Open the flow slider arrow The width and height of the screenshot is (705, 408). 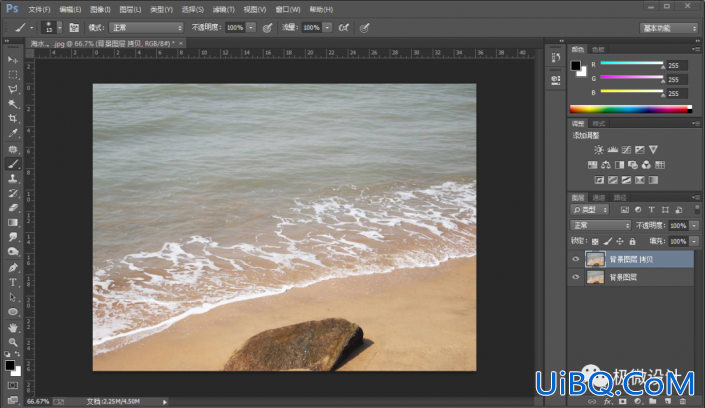(327, 28)
